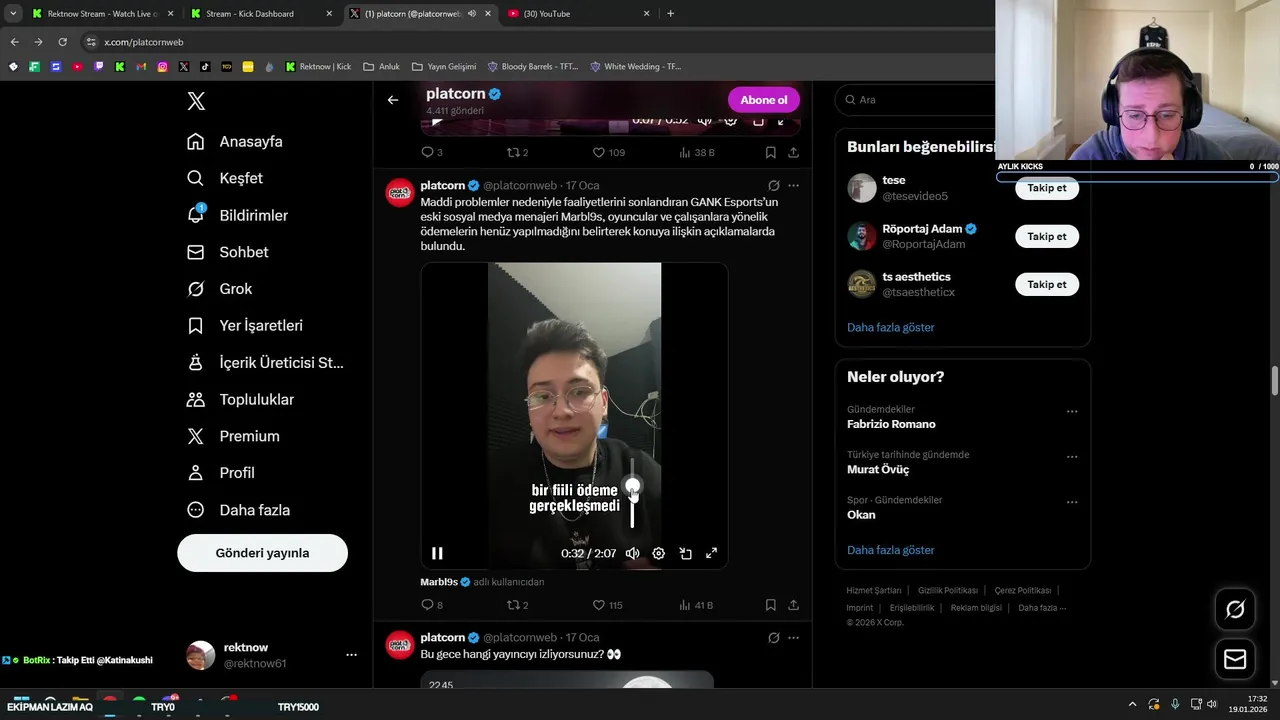The height and width of the screenshot is (720, 1280).
Task: Go back with the profile header arrow
Action: [393, 100]
